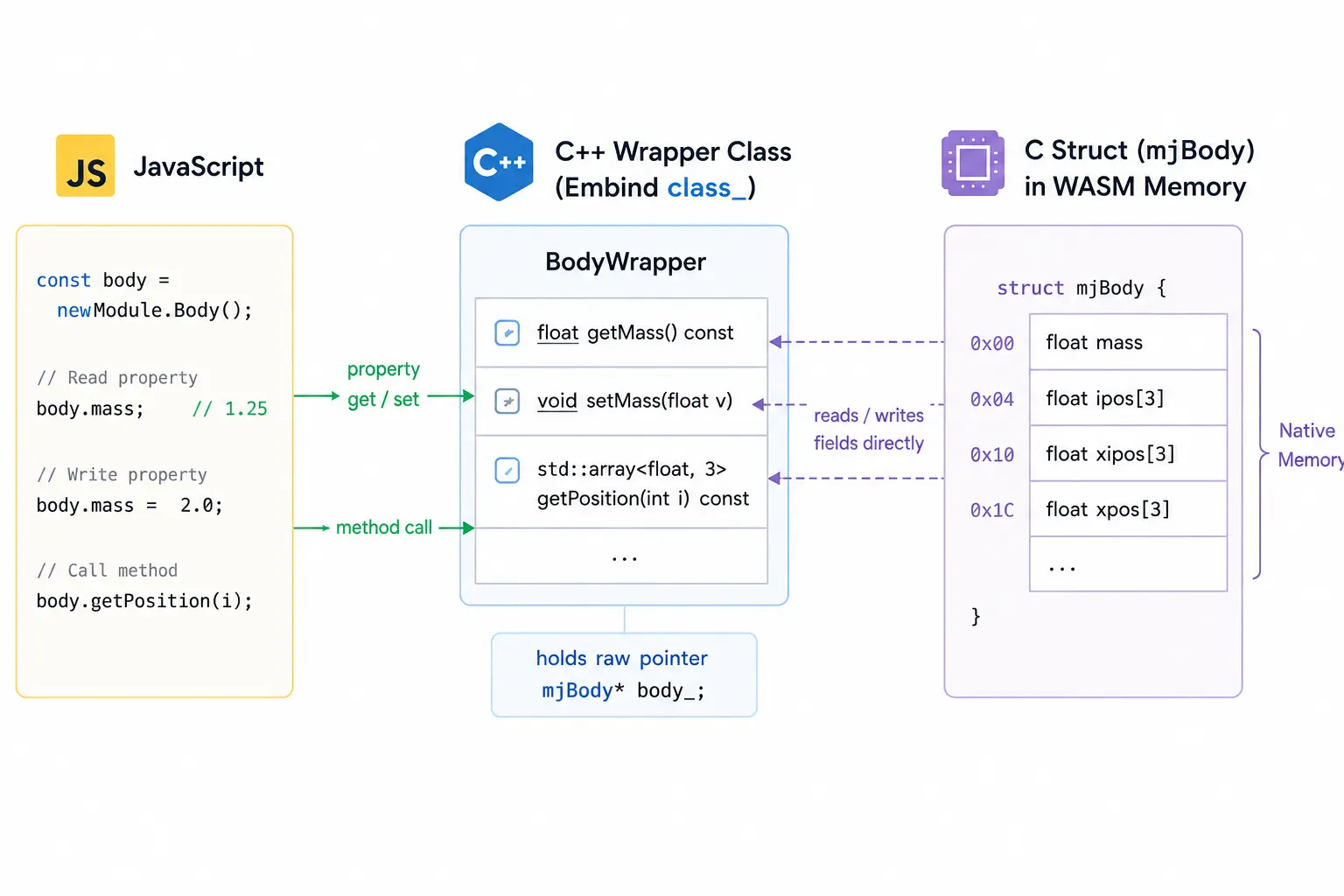Click the icon beside getMass() const
The image size is (1344, 896).
507,332
